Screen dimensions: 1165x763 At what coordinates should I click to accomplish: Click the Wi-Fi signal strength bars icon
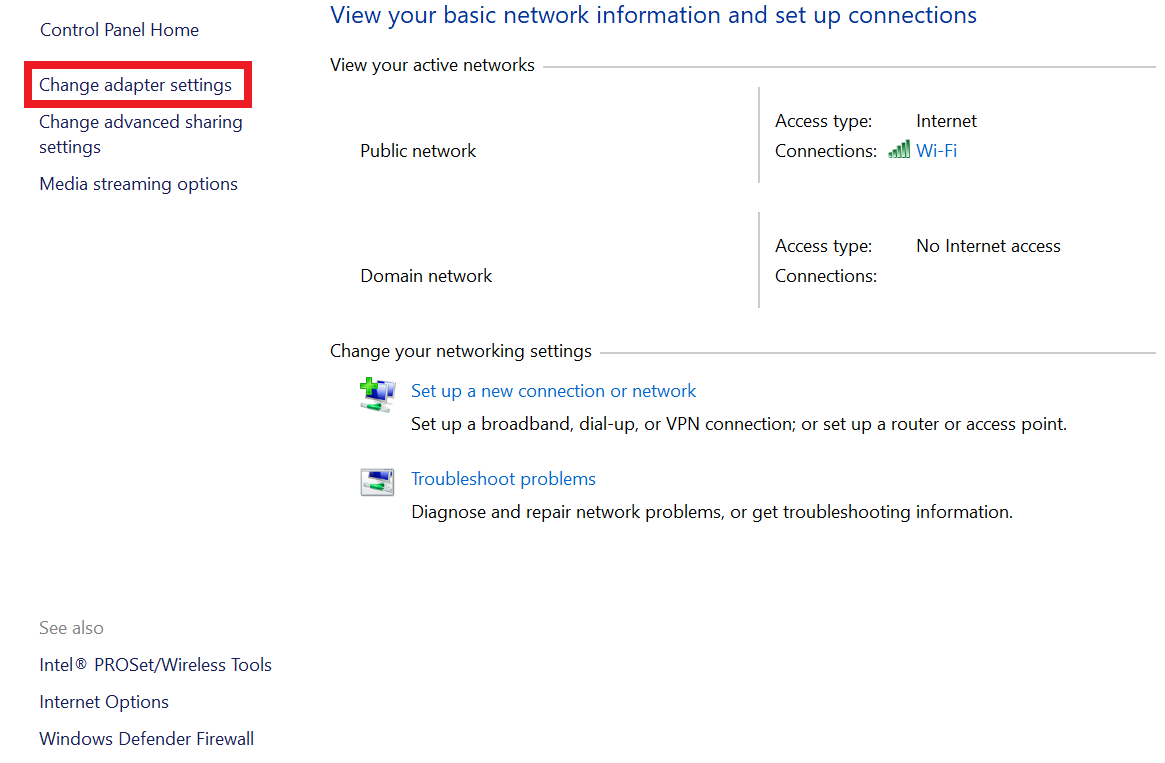pyautogui.click(x=898, y=151)
